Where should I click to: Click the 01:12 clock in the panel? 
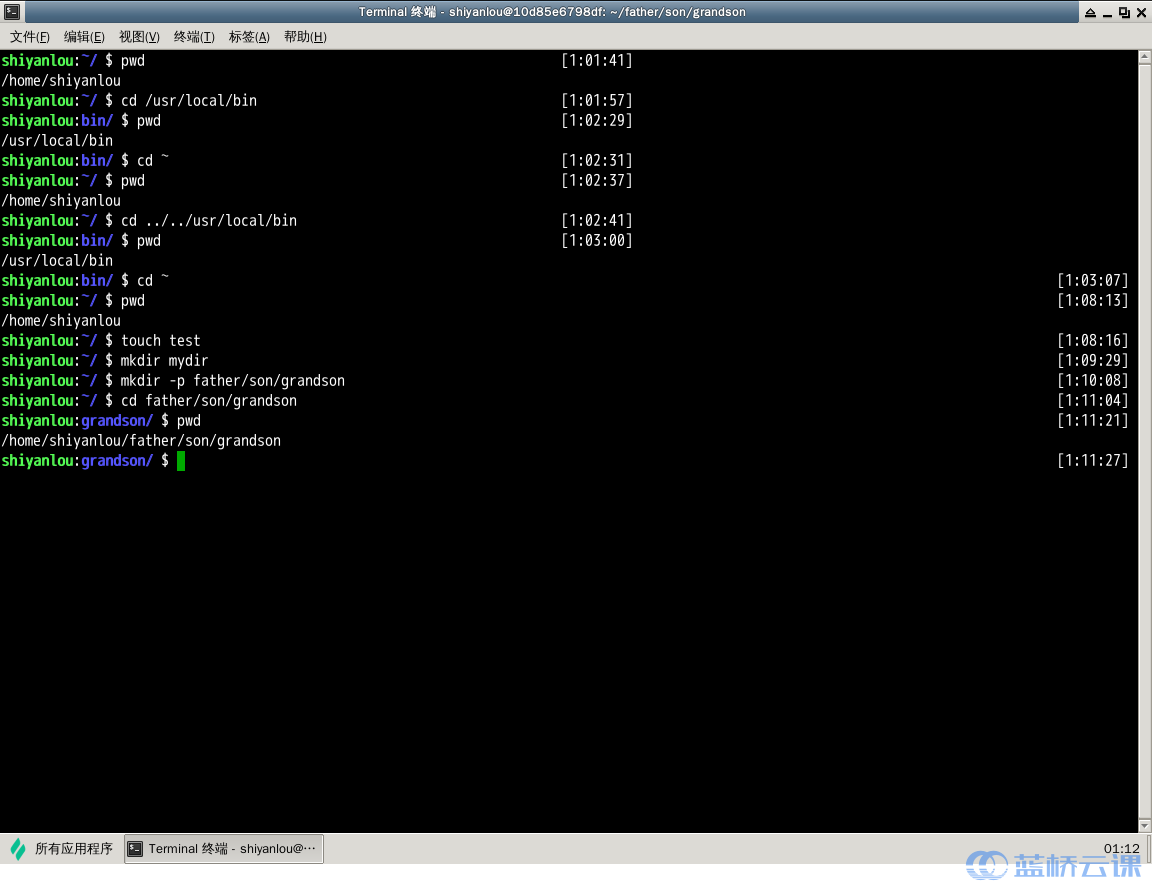[x=1121, y=848]
